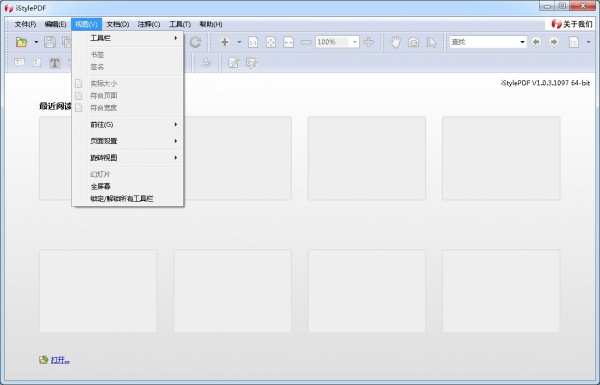The image size is (600, 385).
Task: Click the actual size 1:1 toolbar icon
Action: 253,42
